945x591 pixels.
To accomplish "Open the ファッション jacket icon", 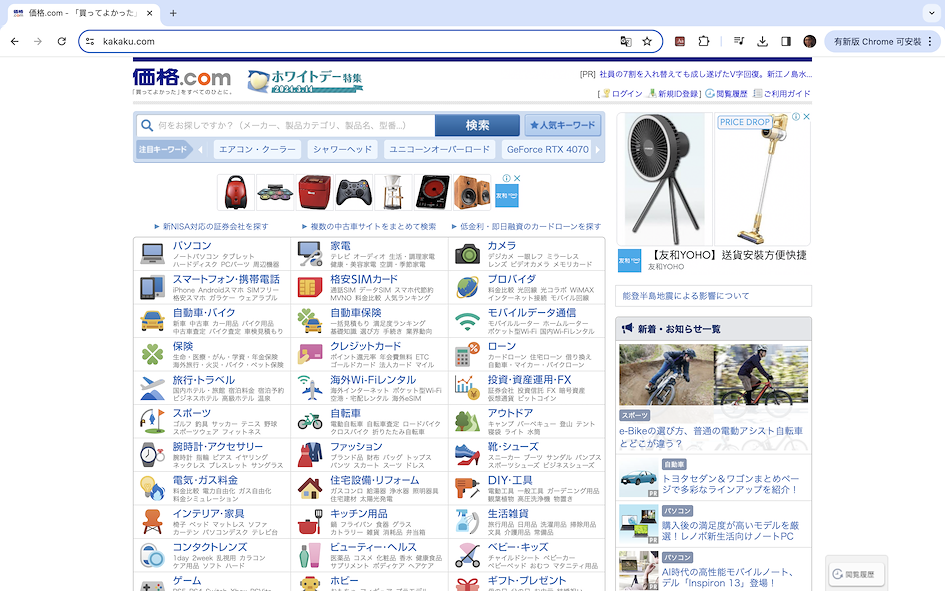I will (310, 455).
